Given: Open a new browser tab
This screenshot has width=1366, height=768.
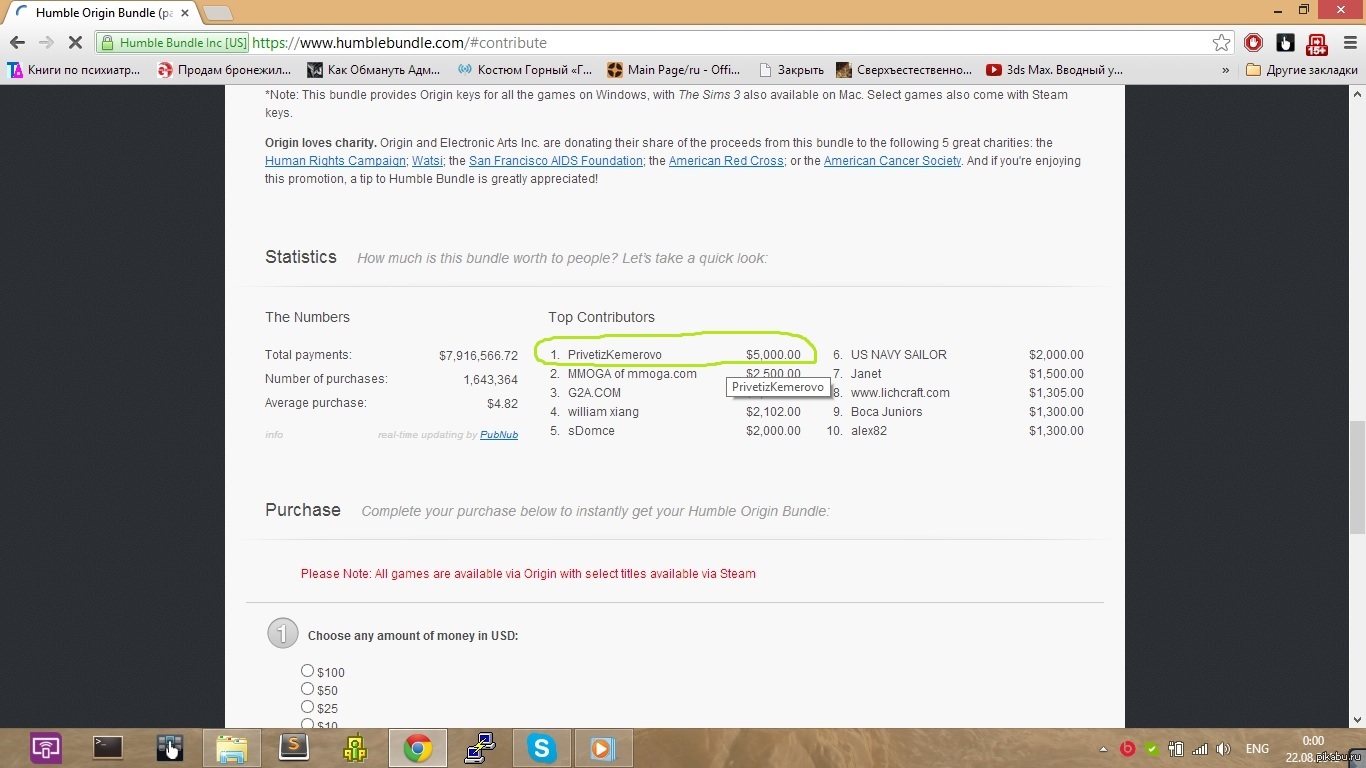Looking at the screenshot, I should pyautogui.click(x=218, y=13).
